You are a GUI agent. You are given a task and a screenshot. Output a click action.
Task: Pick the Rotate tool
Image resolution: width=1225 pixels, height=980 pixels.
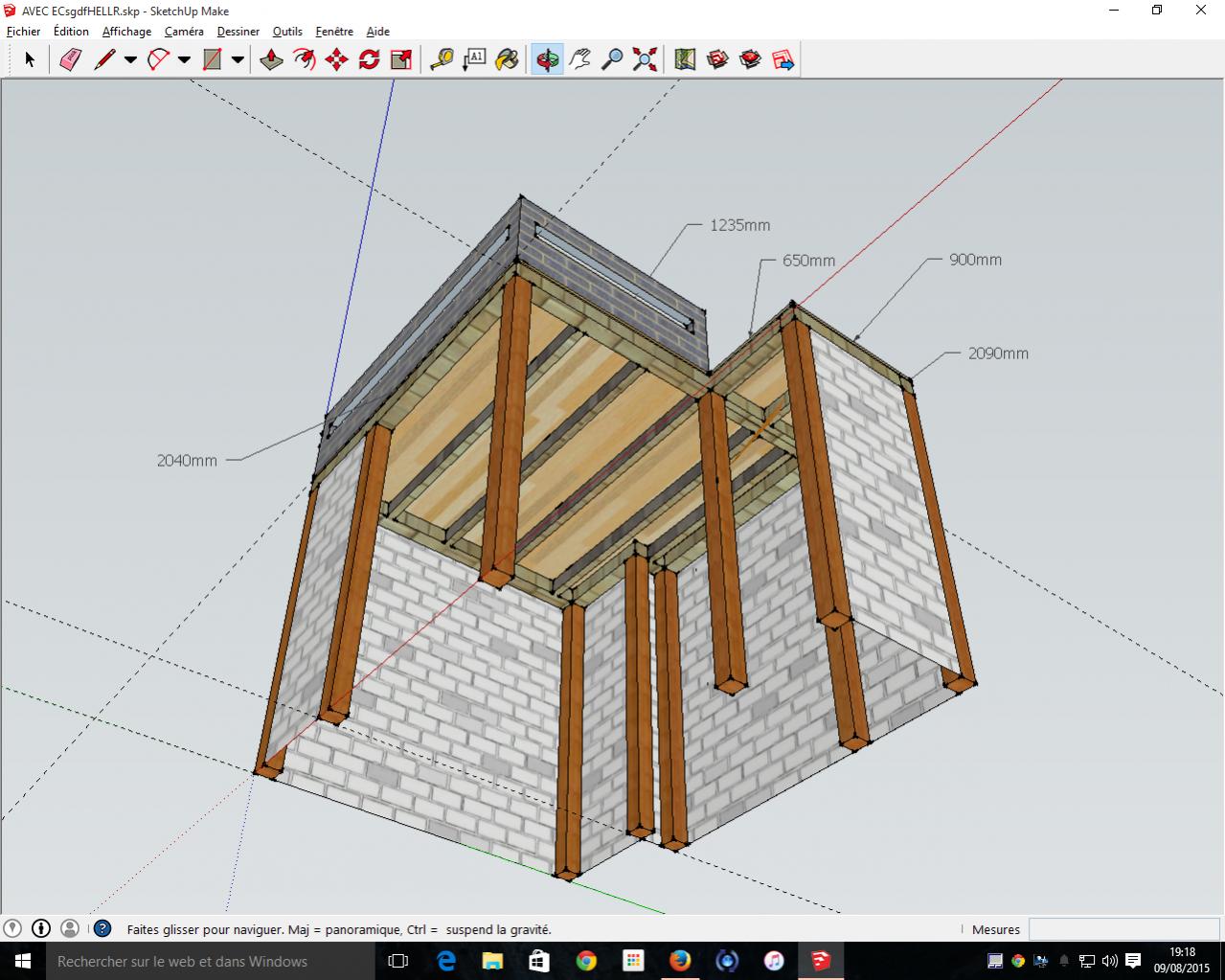[x=369, y=60]
